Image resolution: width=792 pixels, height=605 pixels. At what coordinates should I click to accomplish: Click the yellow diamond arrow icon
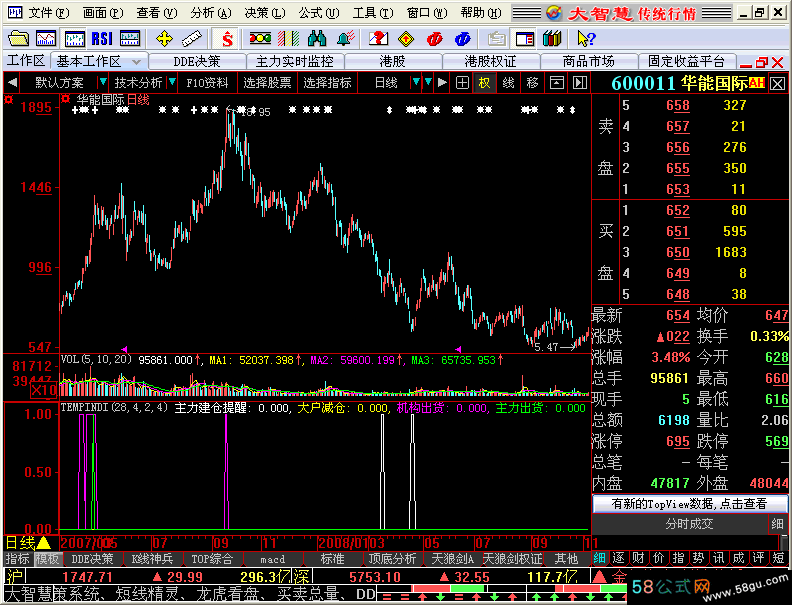tap(406, 38)
